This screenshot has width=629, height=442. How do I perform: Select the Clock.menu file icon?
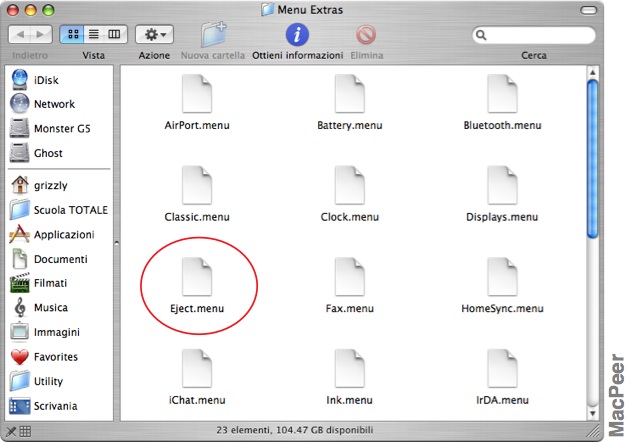click(x=349, y=185)
